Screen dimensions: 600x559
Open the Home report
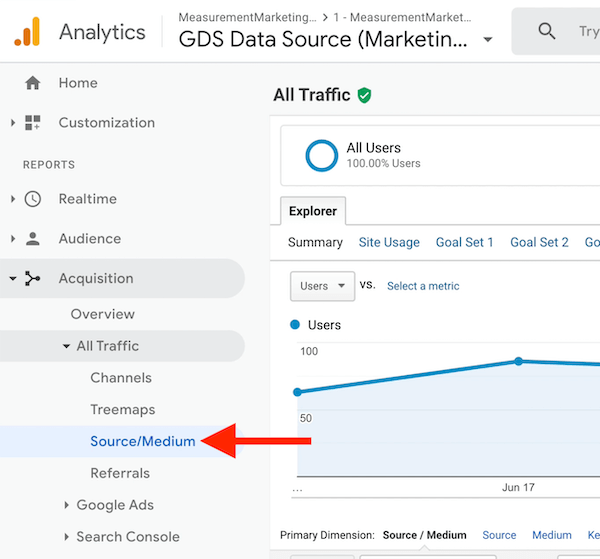(78, 83)
